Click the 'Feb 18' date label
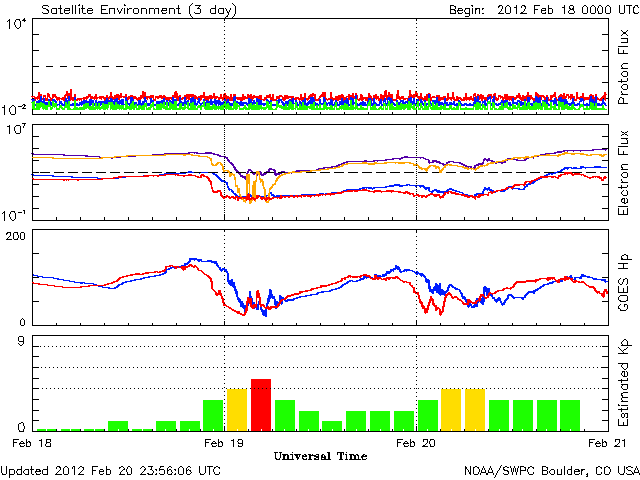The height and width of the screenshot is (480, 640). [x=32, y=443]
